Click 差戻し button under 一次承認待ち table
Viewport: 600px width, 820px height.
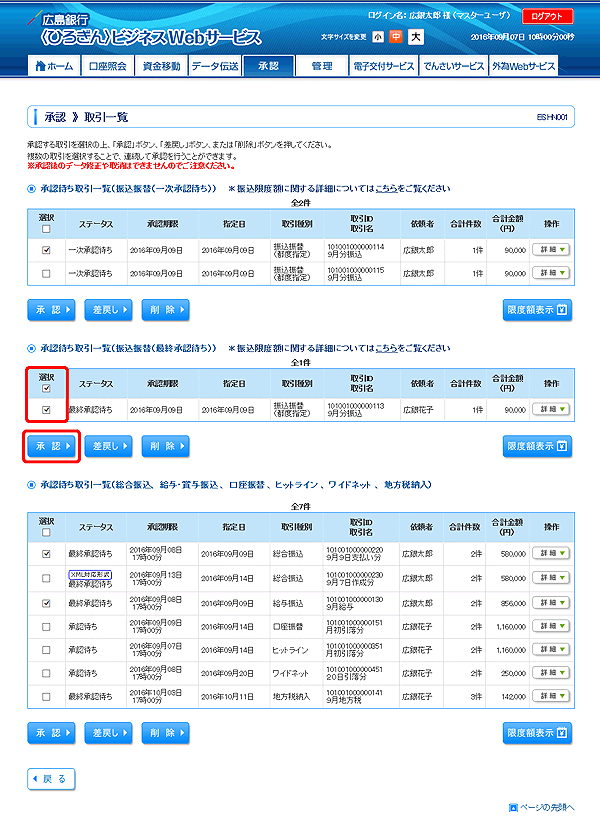tap(109, 310)
